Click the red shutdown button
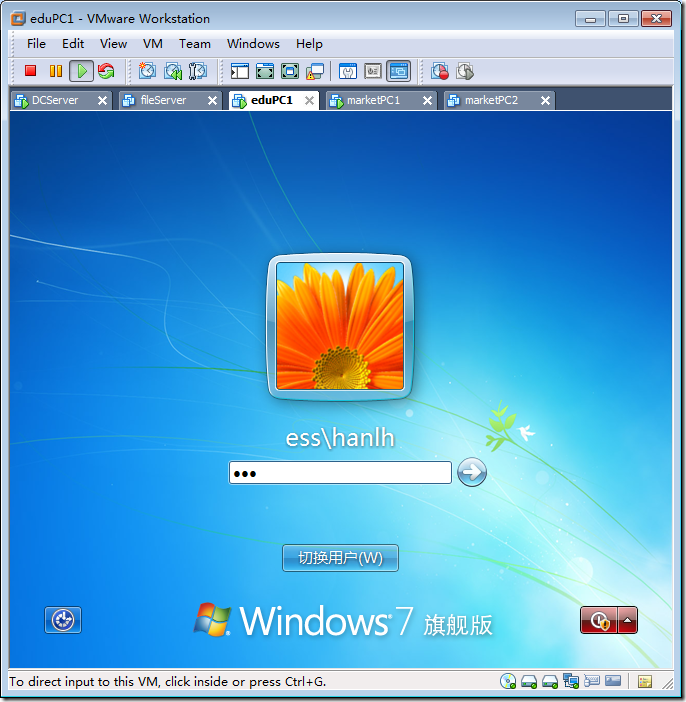This screenshot has width=686, height=702. [x=599, y=620]
